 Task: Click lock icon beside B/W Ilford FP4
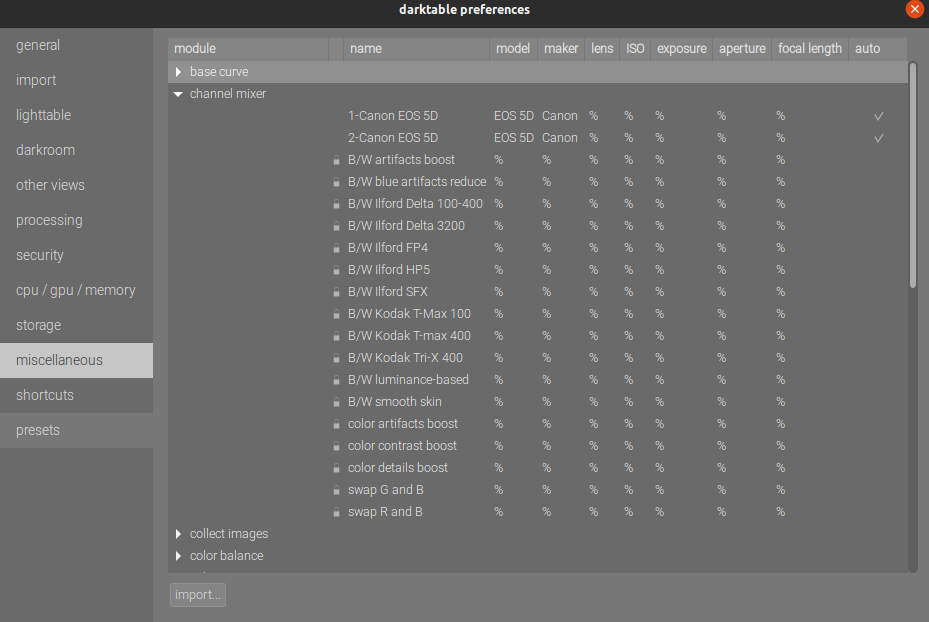(336, 248)
